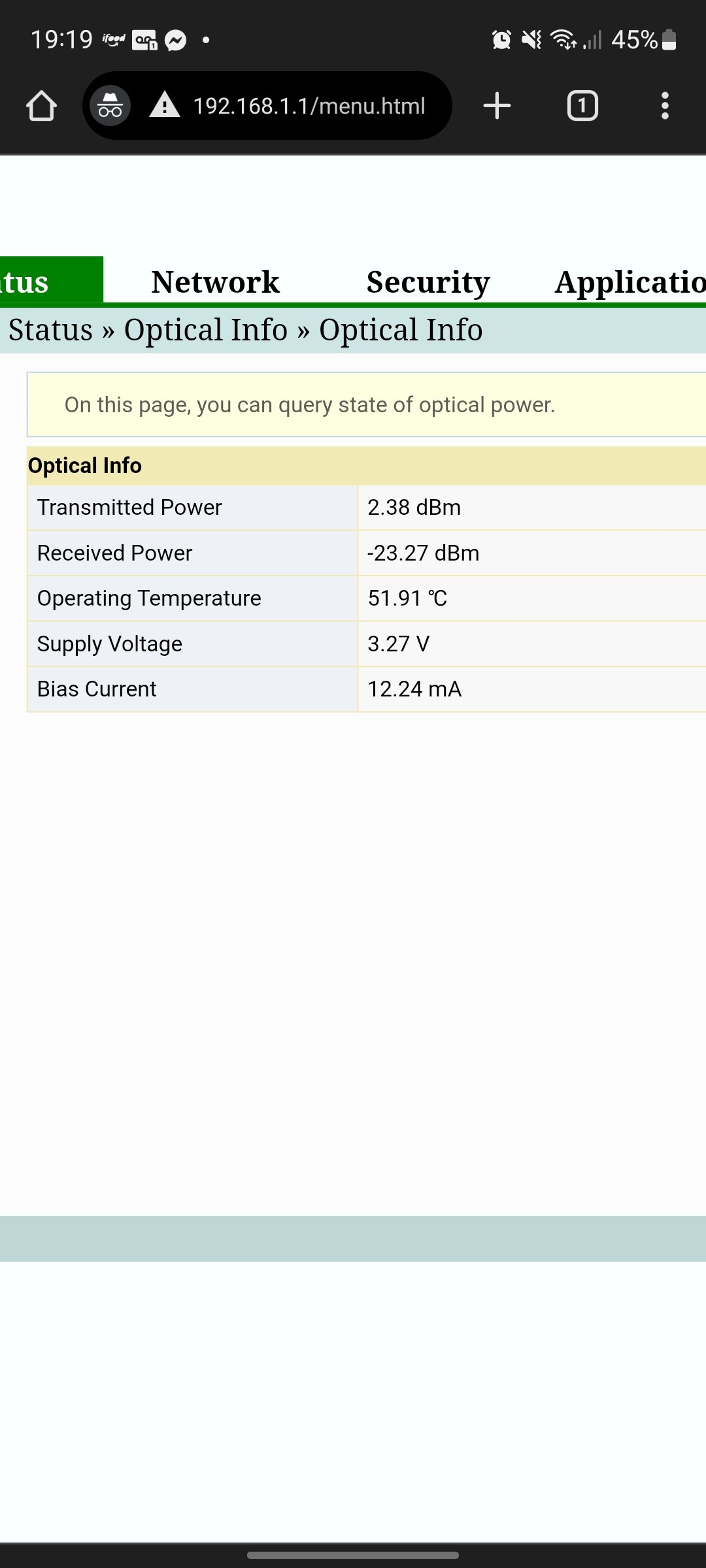Tap the Operating Temperature value 51.91 ℃
Image resolution: width=706 pixels, height=1568 pixels.
[x=407, y=598]
